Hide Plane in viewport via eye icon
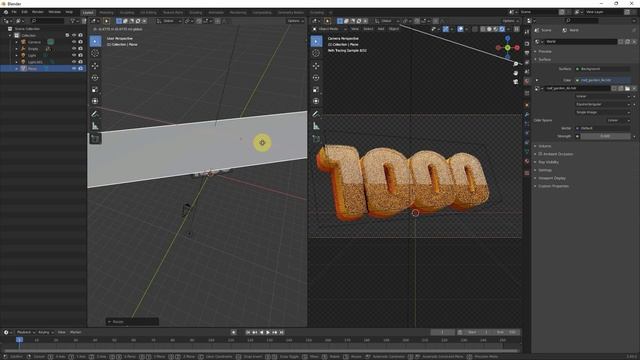 [x=74, y=69]
